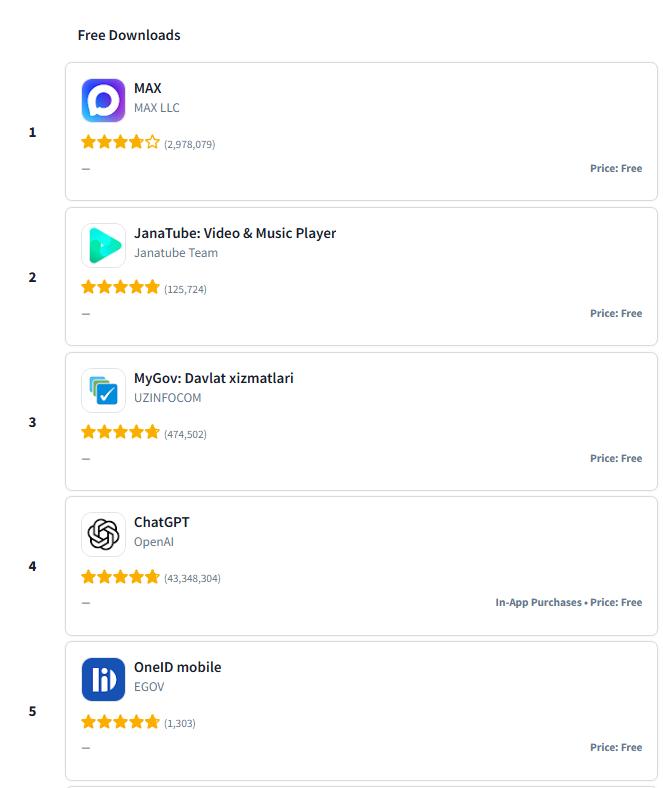
Task: Click the MAX app icon
Action: coord(103,100)
